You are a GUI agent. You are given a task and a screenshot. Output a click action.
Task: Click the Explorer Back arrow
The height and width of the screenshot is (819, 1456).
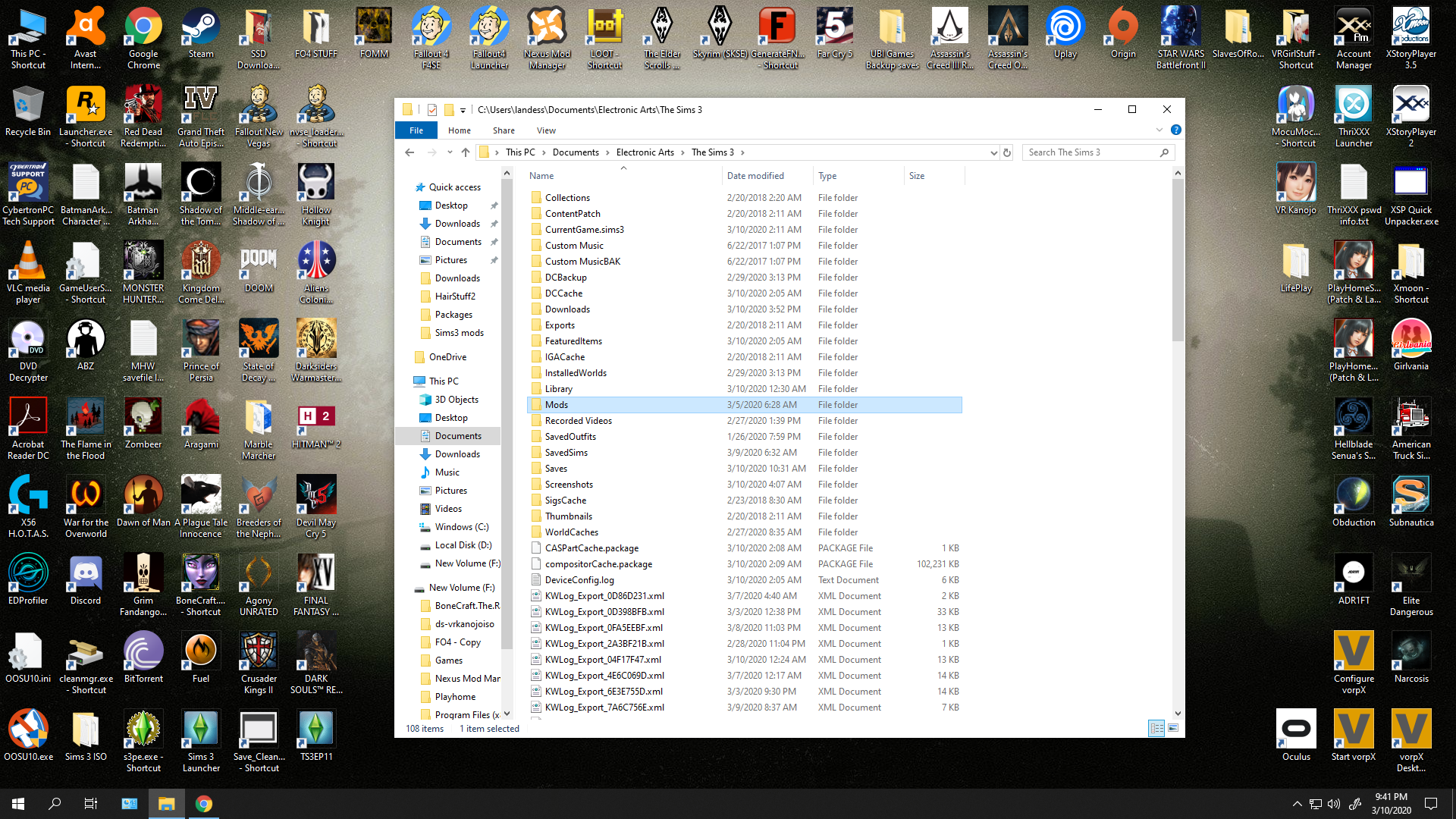point(409,152)
